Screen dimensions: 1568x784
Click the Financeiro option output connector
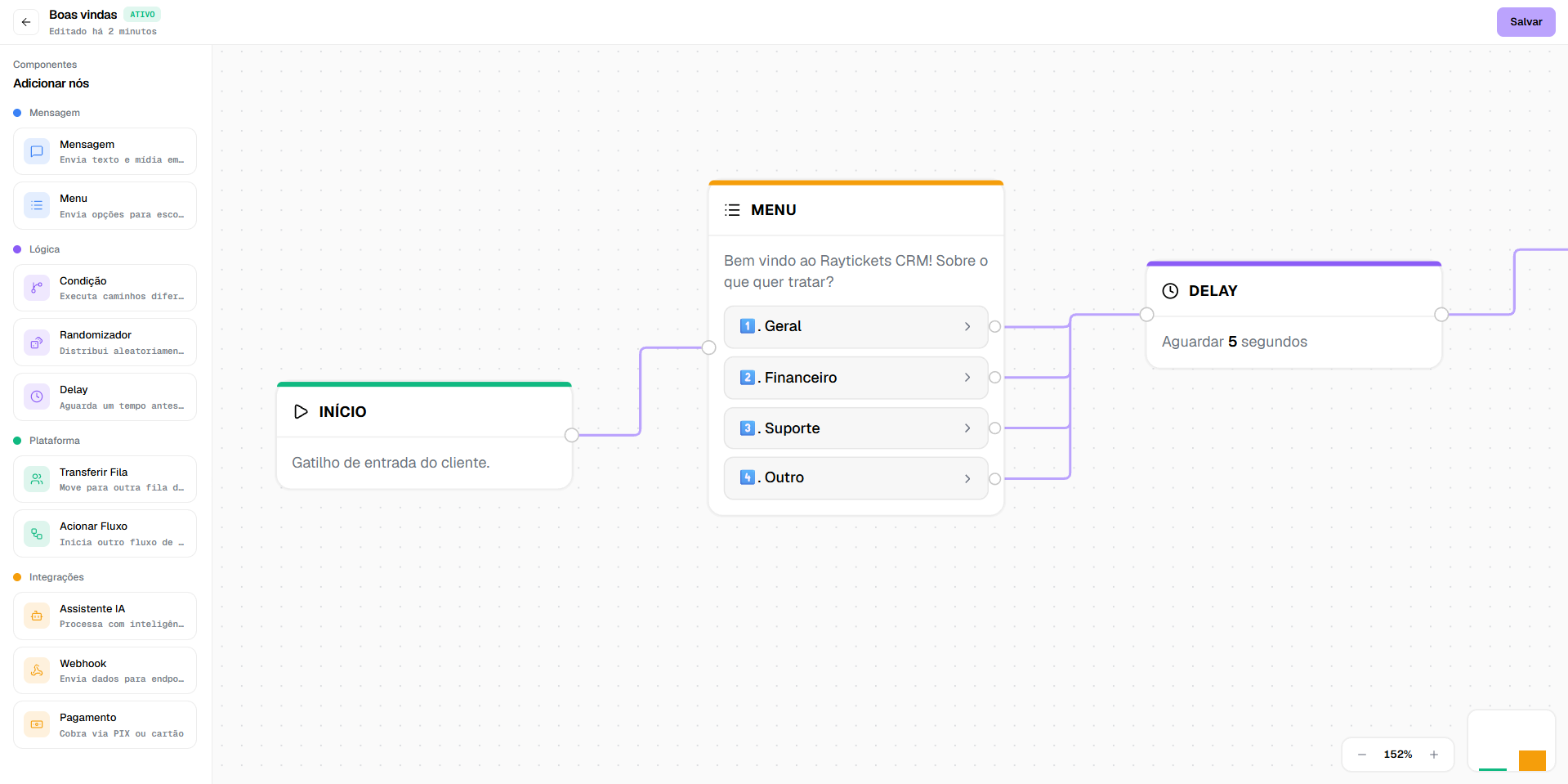click(x=994, y=378)
